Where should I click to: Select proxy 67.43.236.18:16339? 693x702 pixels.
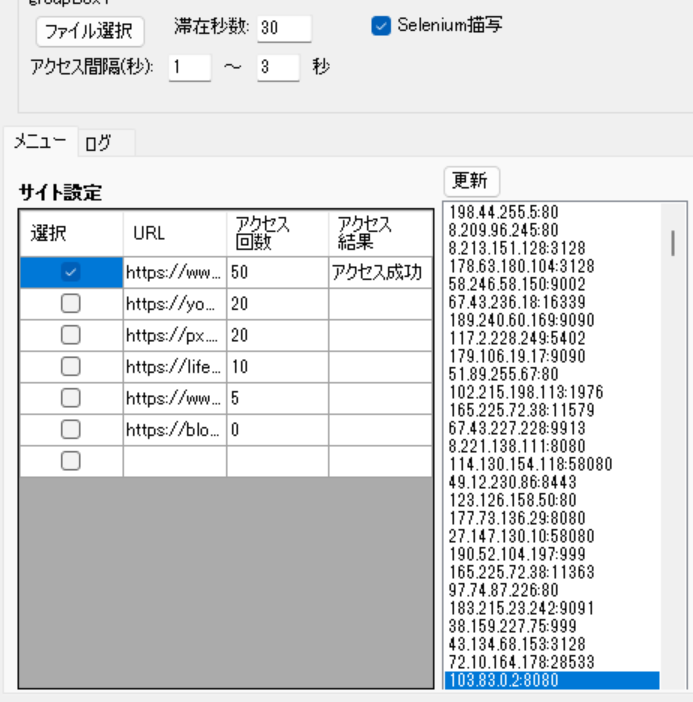(x=552, y=302)
